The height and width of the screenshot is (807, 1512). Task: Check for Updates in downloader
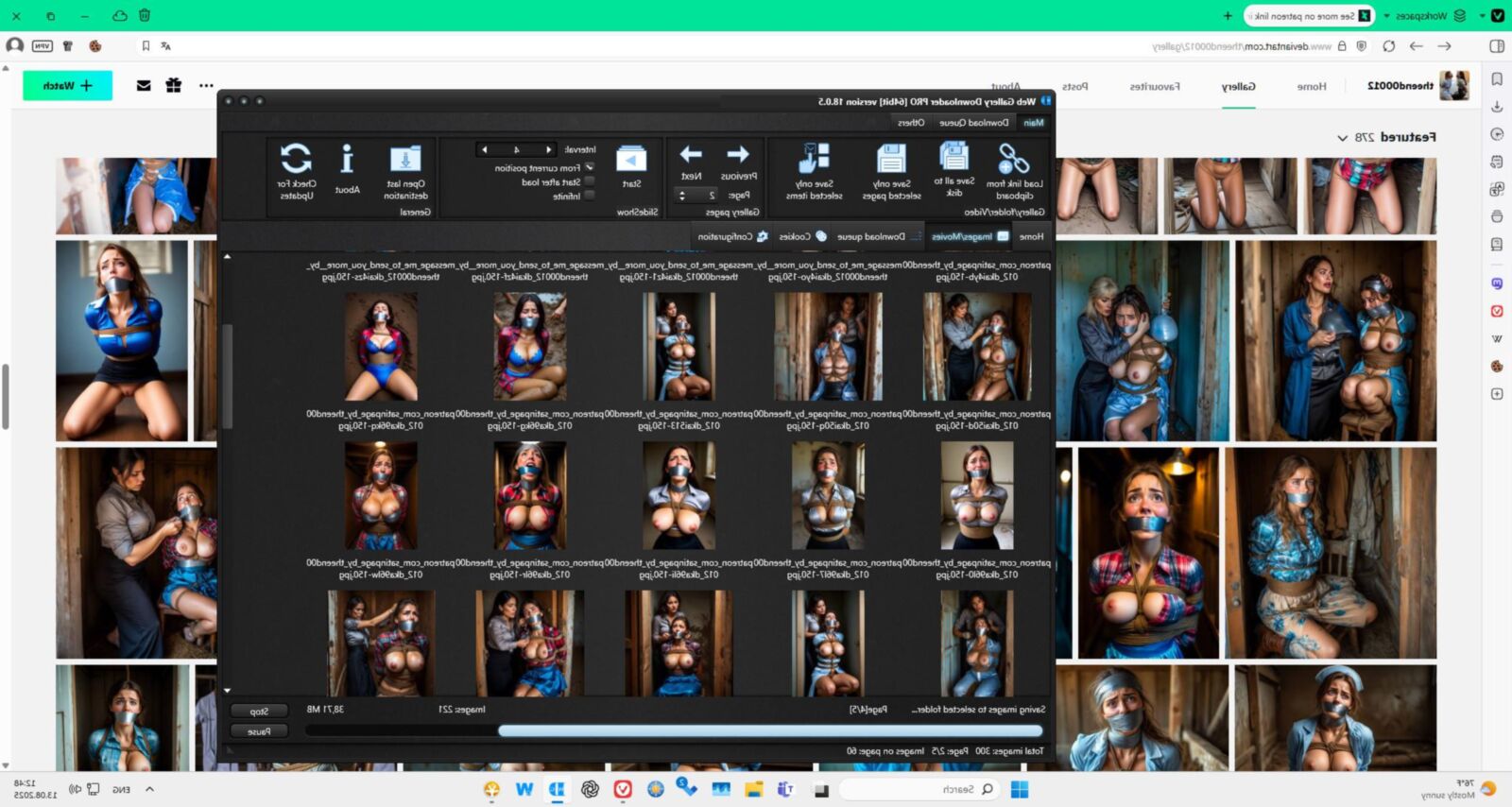point(296,158)
